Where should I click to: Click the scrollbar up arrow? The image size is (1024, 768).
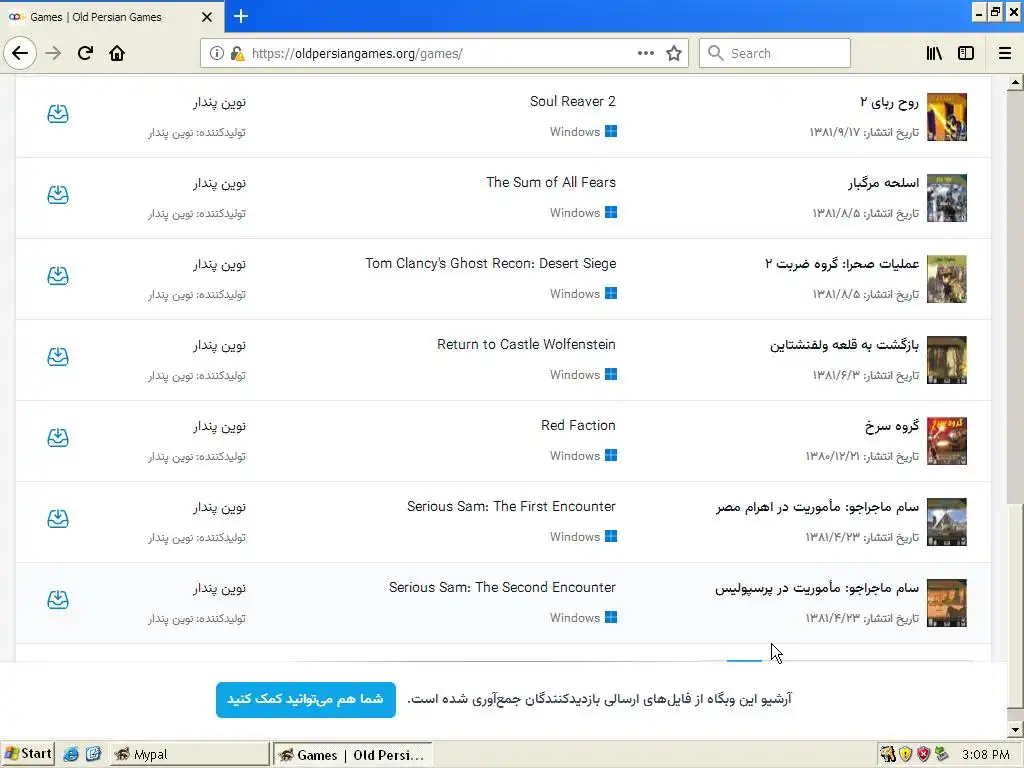[1016, 82]
